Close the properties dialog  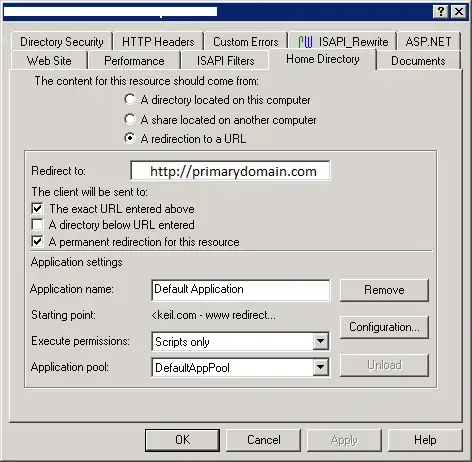pos(459,12)
